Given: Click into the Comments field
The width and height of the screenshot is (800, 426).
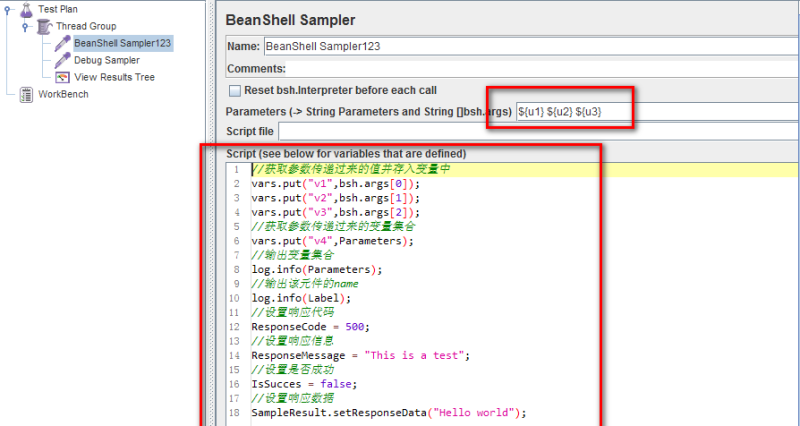Looking at the screenshot, I should point(540,69).
